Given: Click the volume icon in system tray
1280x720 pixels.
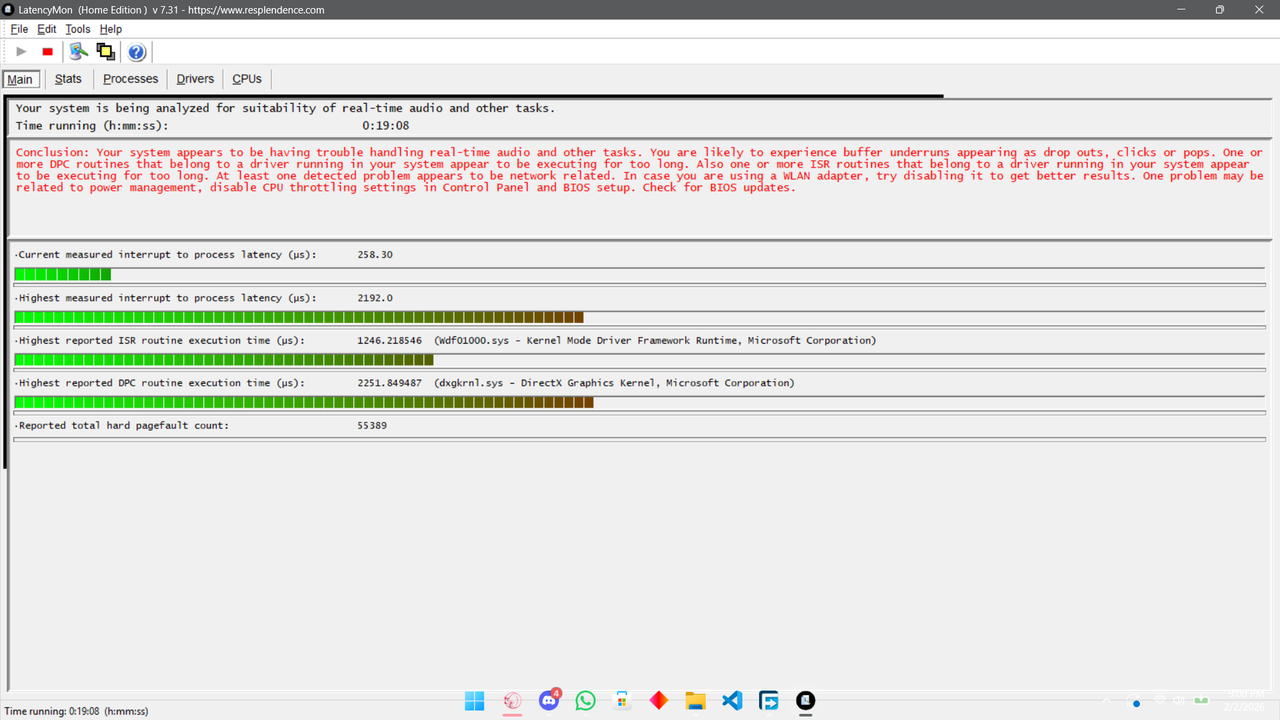Looking at the screenshot, I should (x=1180, y=700).
